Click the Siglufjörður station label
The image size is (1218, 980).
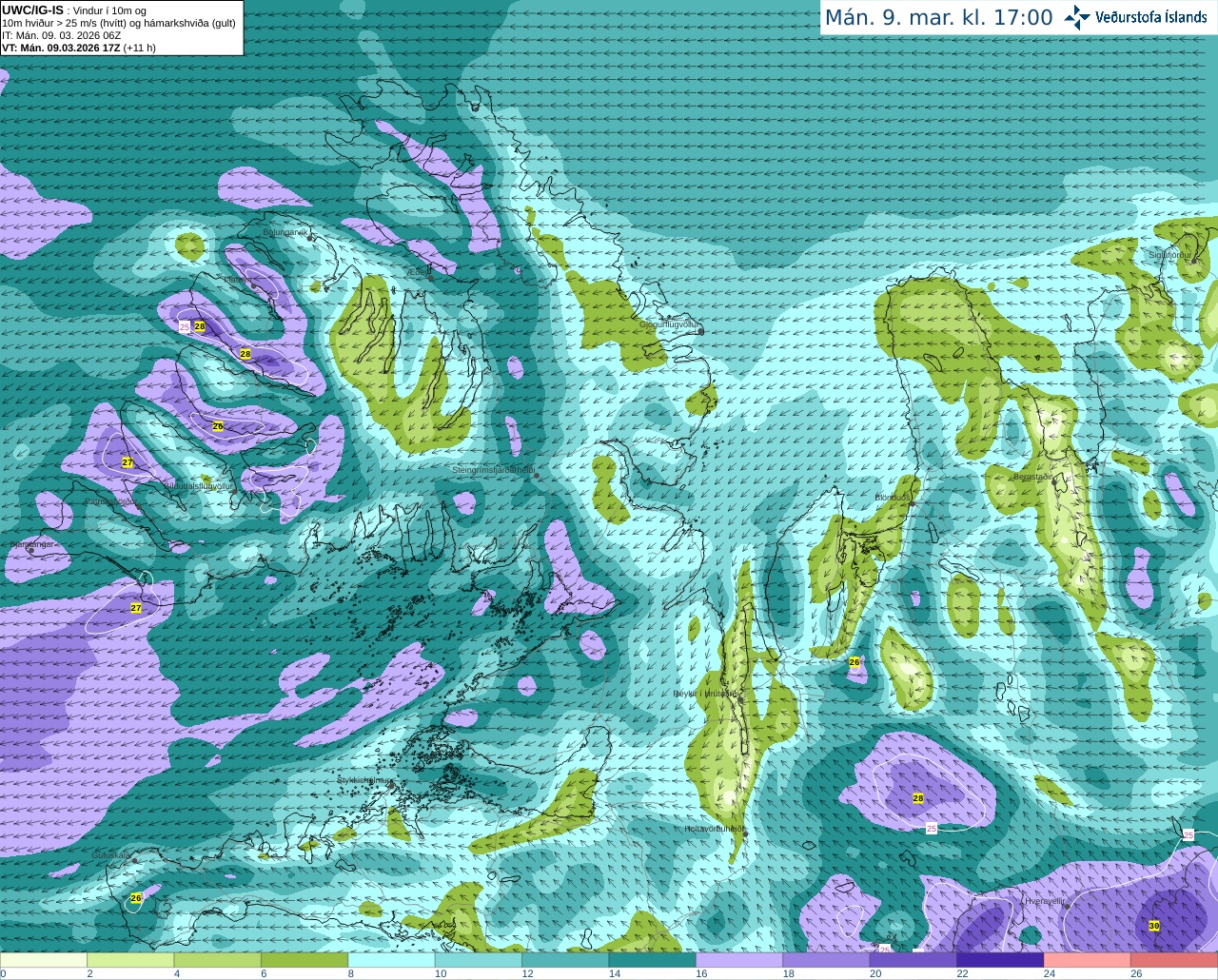click(x=1169, y=255)
